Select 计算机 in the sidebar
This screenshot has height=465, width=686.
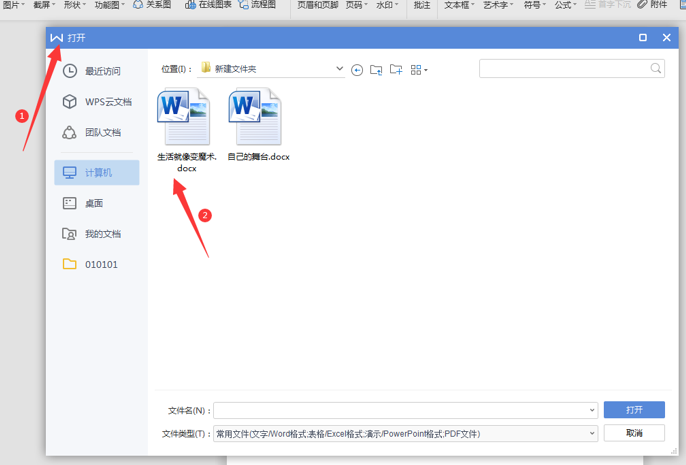97,172
